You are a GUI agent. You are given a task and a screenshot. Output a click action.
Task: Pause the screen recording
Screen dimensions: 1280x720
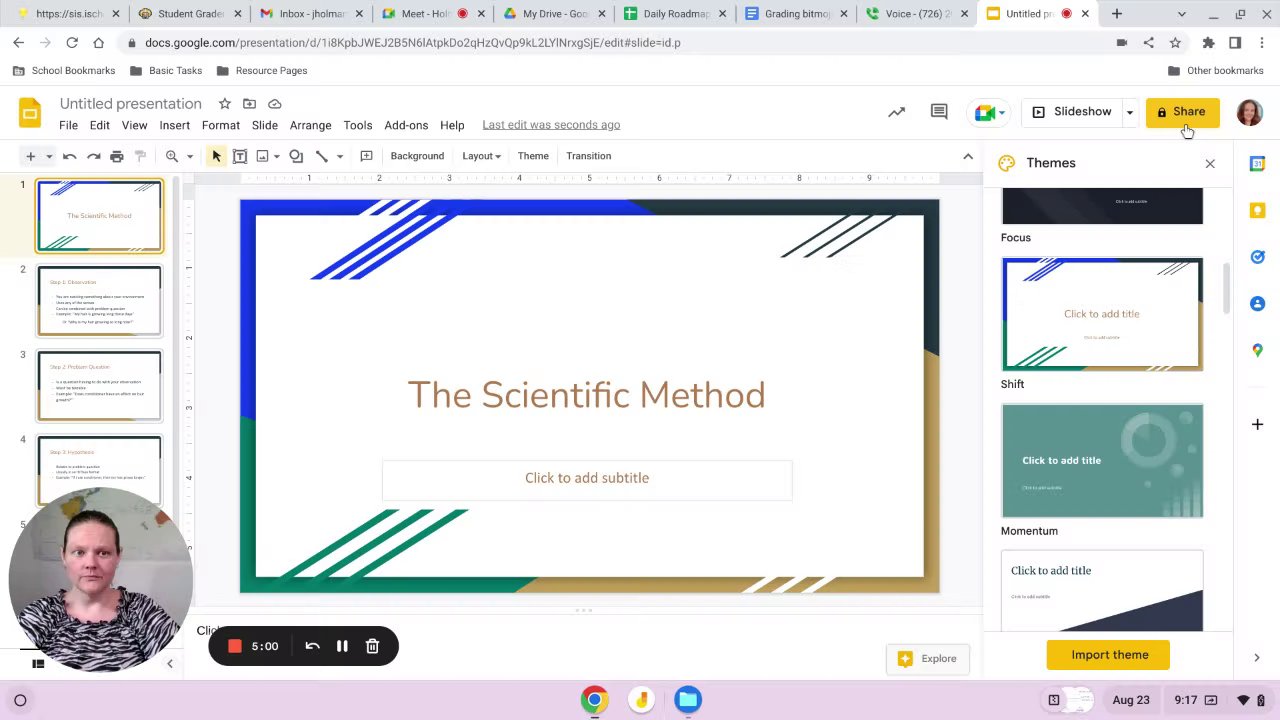pyautogui.click(x=342, y=646)
